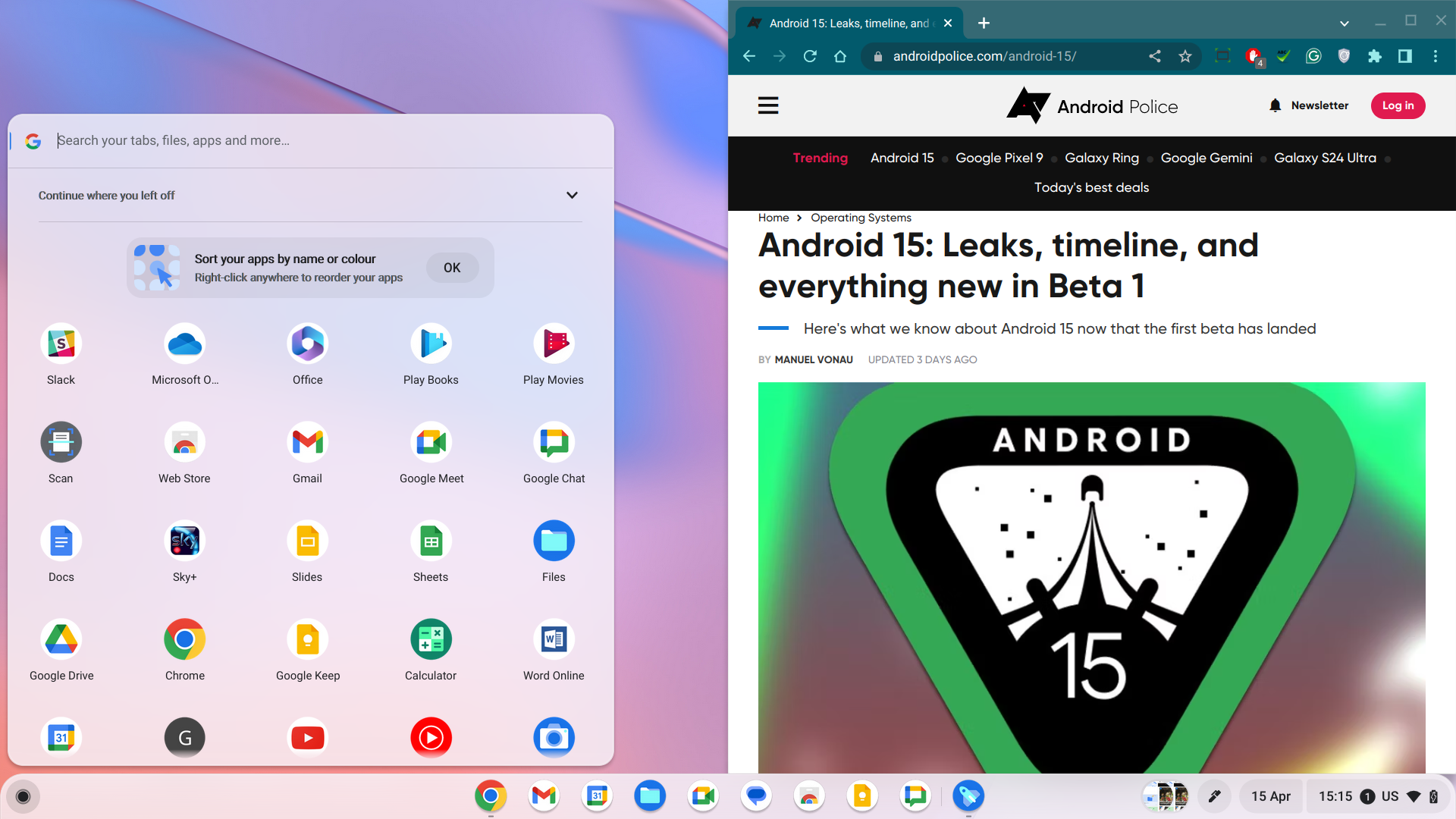Open Files app in the shelf
Image resolution: width=1456 pixels, height=819 pixels.
[x=650, y=796]
